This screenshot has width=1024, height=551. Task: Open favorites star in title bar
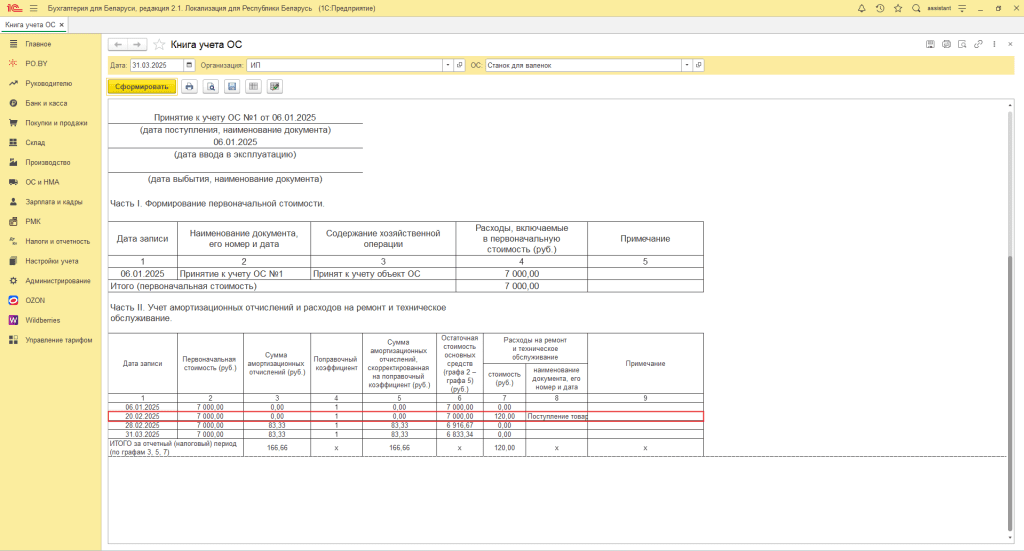[898, 8]
